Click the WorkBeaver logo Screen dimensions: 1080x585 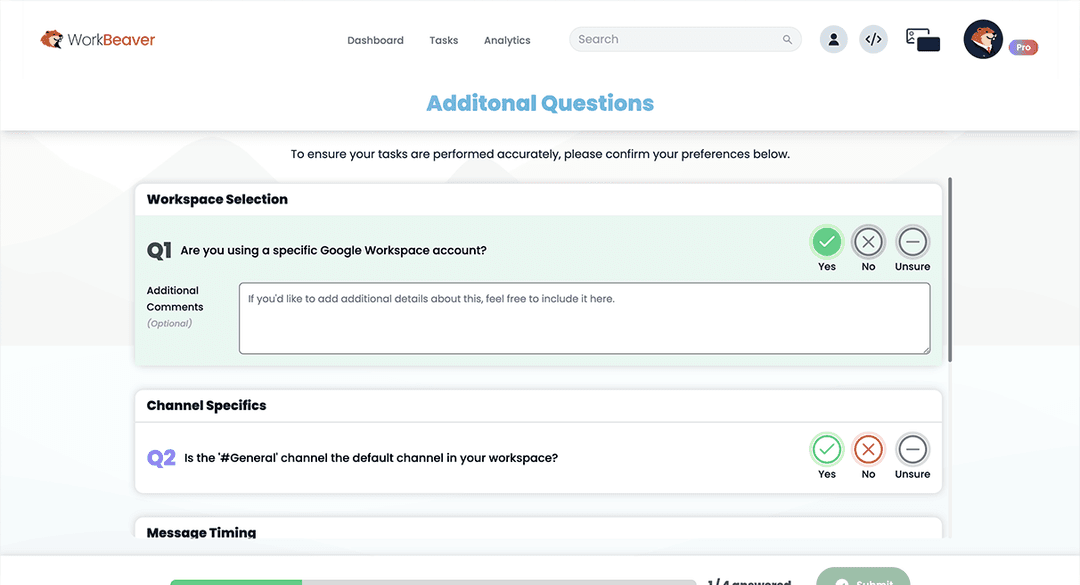98,39
